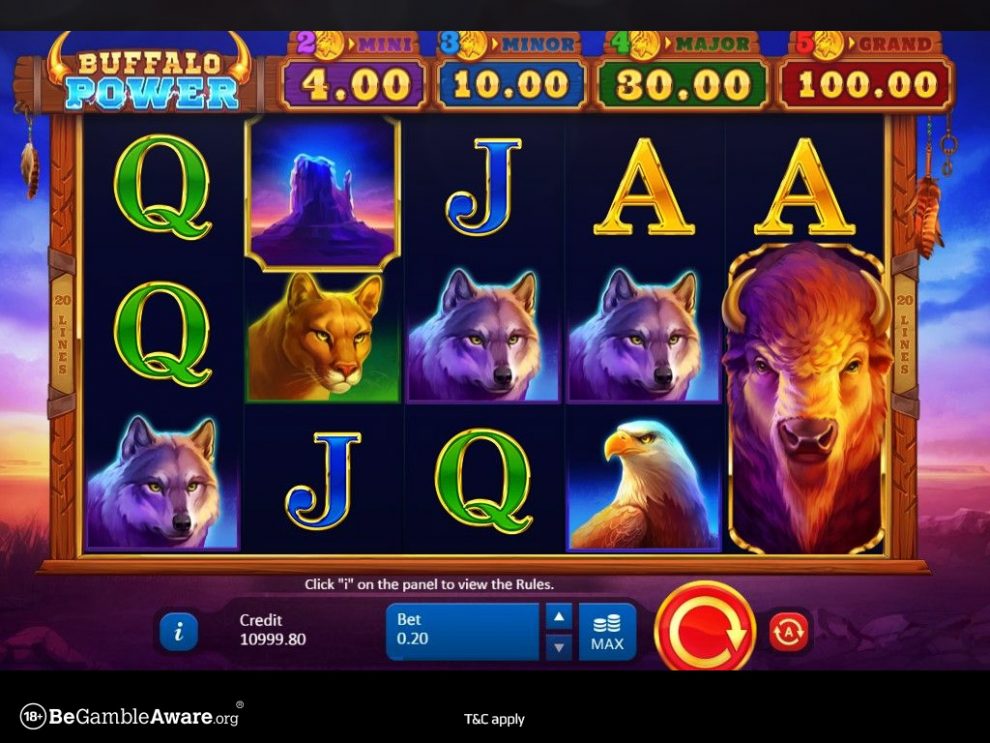
Task: Click the mountain scatter symbol
Action: pyautogui.click(x=323, y=193)
